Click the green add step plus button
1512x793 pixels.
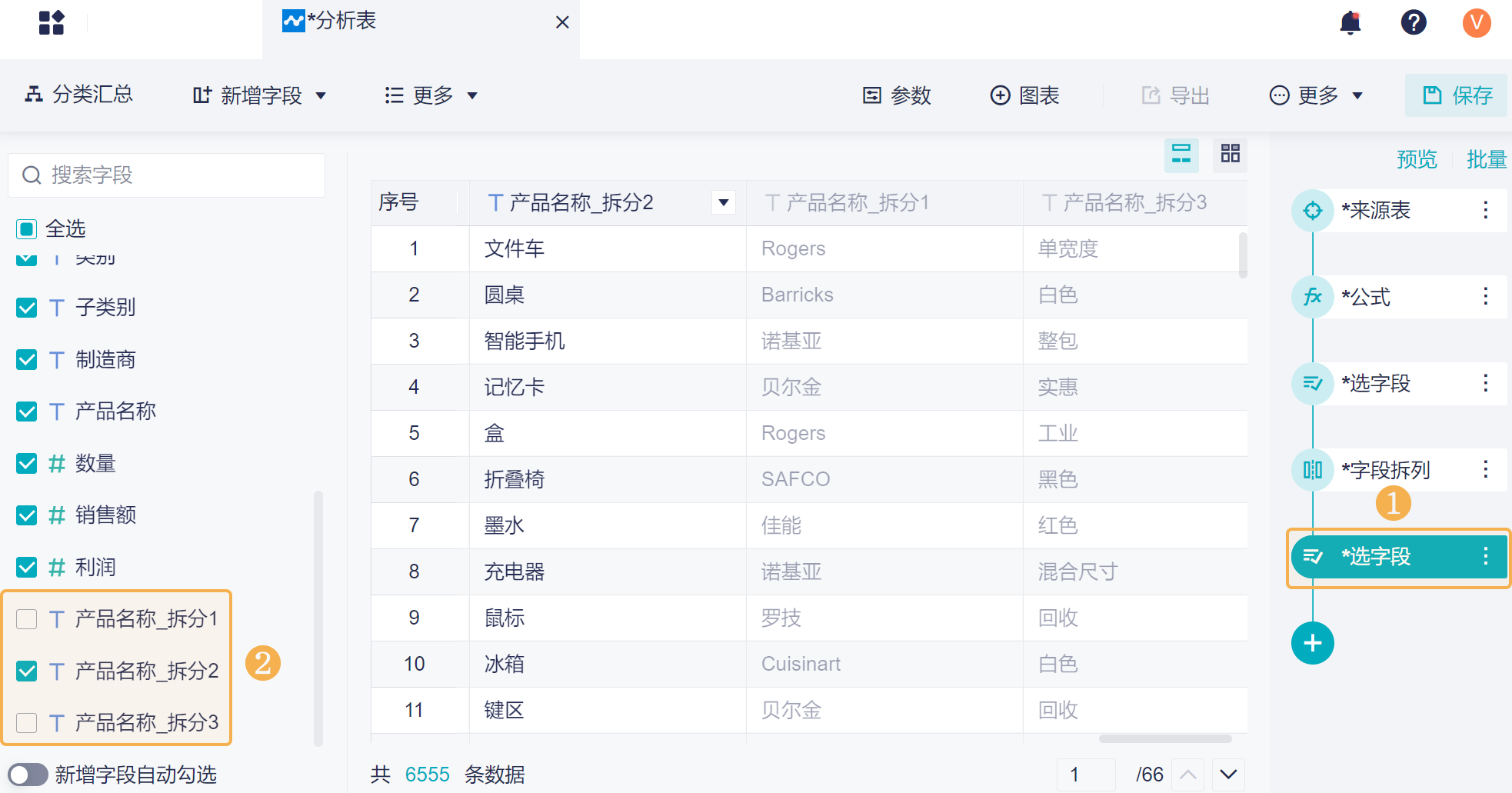coord(1312,643)
